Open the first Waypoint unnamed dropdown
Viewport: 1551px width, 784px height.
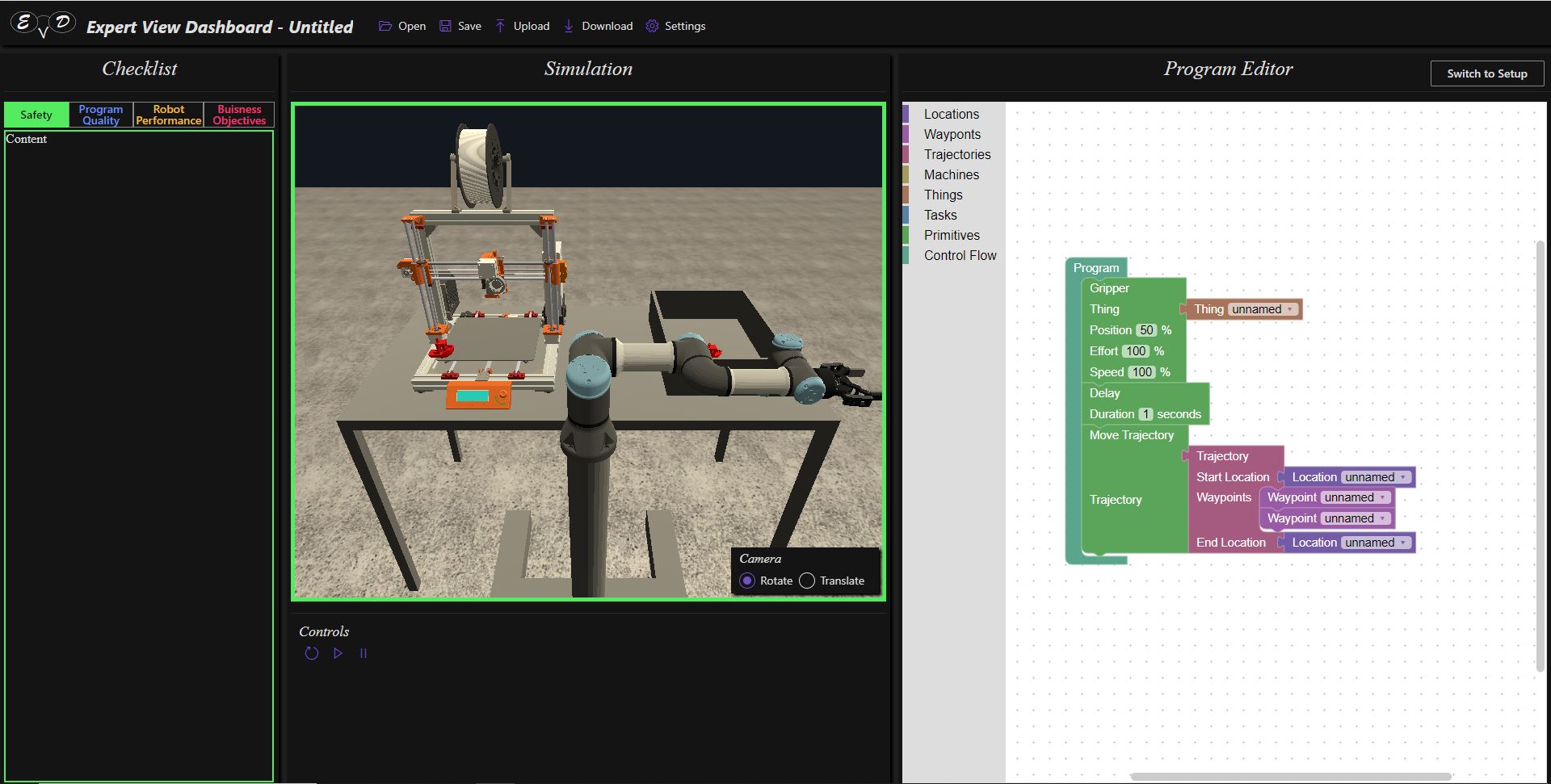[x=1356, y=497]
